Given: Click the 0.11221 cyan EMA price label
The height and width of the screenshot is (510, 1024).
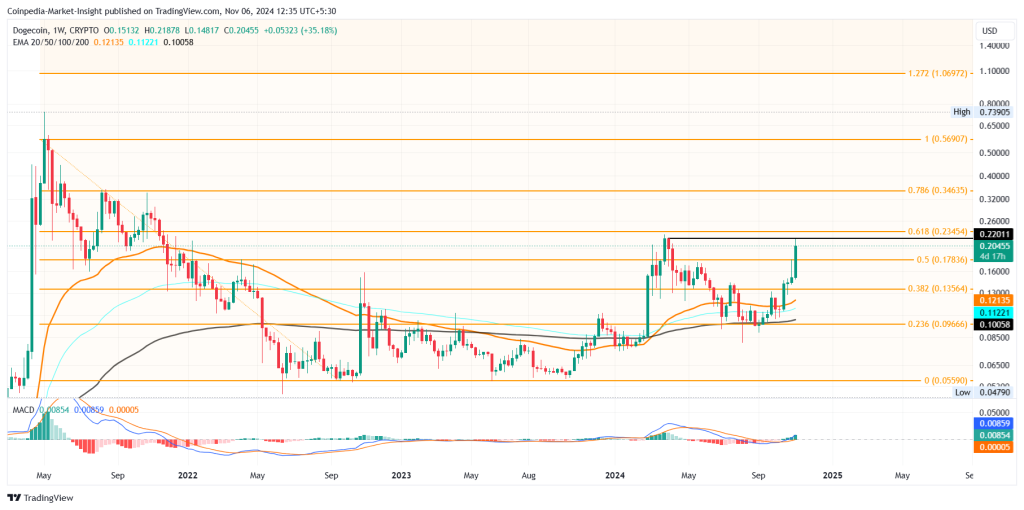Looking at the screenshot, I should pos(995,313).
